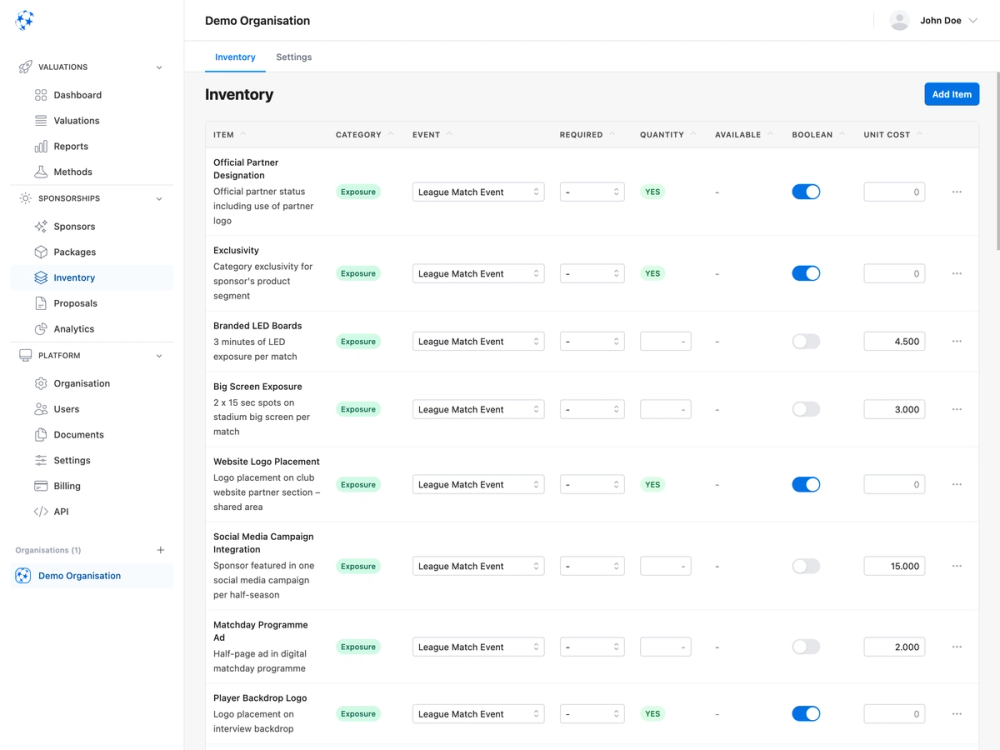Click the Add Item button

[951, 93]
